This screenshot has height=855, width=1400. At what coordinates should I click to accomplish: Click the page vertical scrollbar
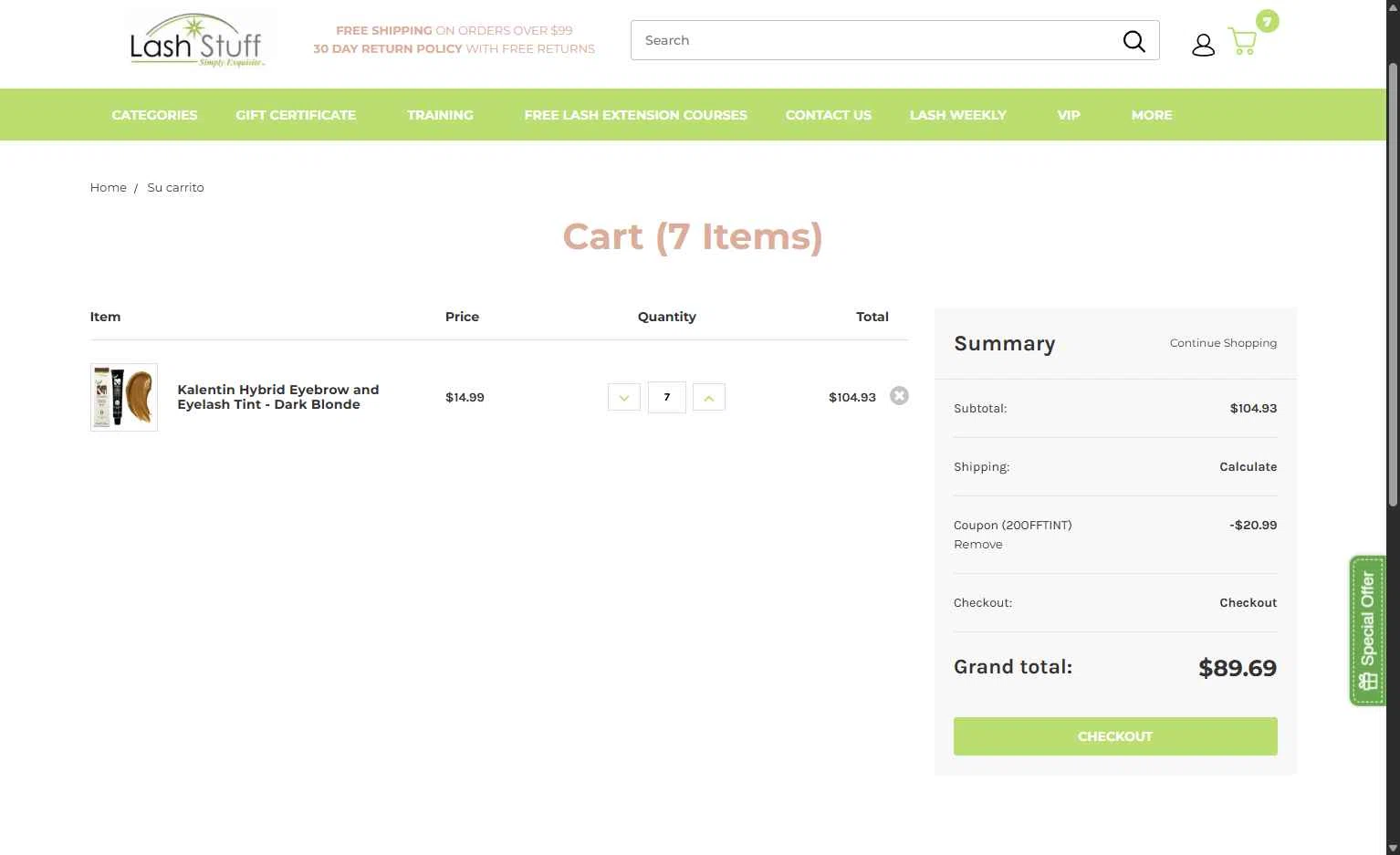pos(1393,283)
